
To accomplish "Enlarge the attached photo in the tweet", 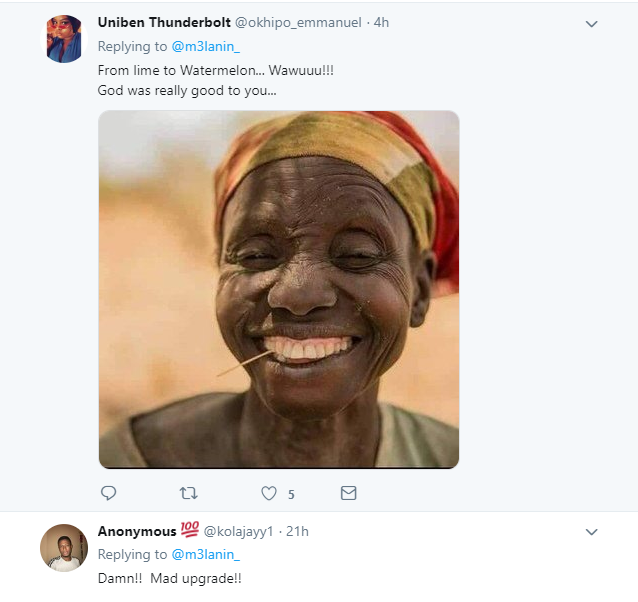I will 278,289.
